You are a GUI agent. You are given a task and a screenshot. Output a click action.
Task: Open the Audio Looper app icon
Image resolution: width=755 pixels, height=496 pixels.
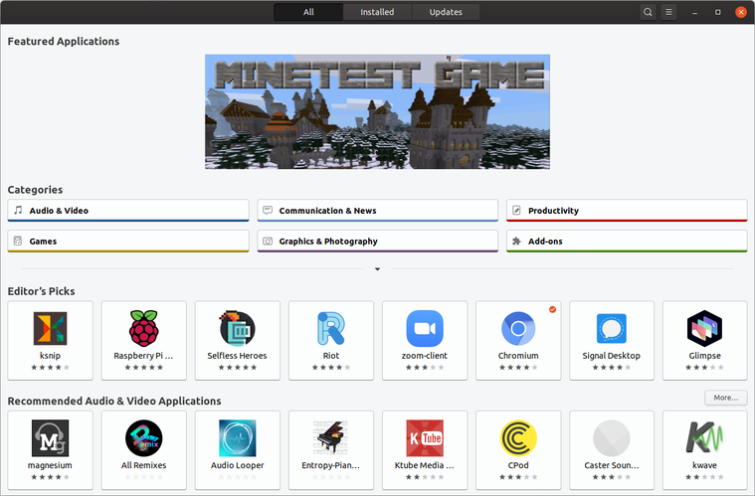click(x=237, y=438)
